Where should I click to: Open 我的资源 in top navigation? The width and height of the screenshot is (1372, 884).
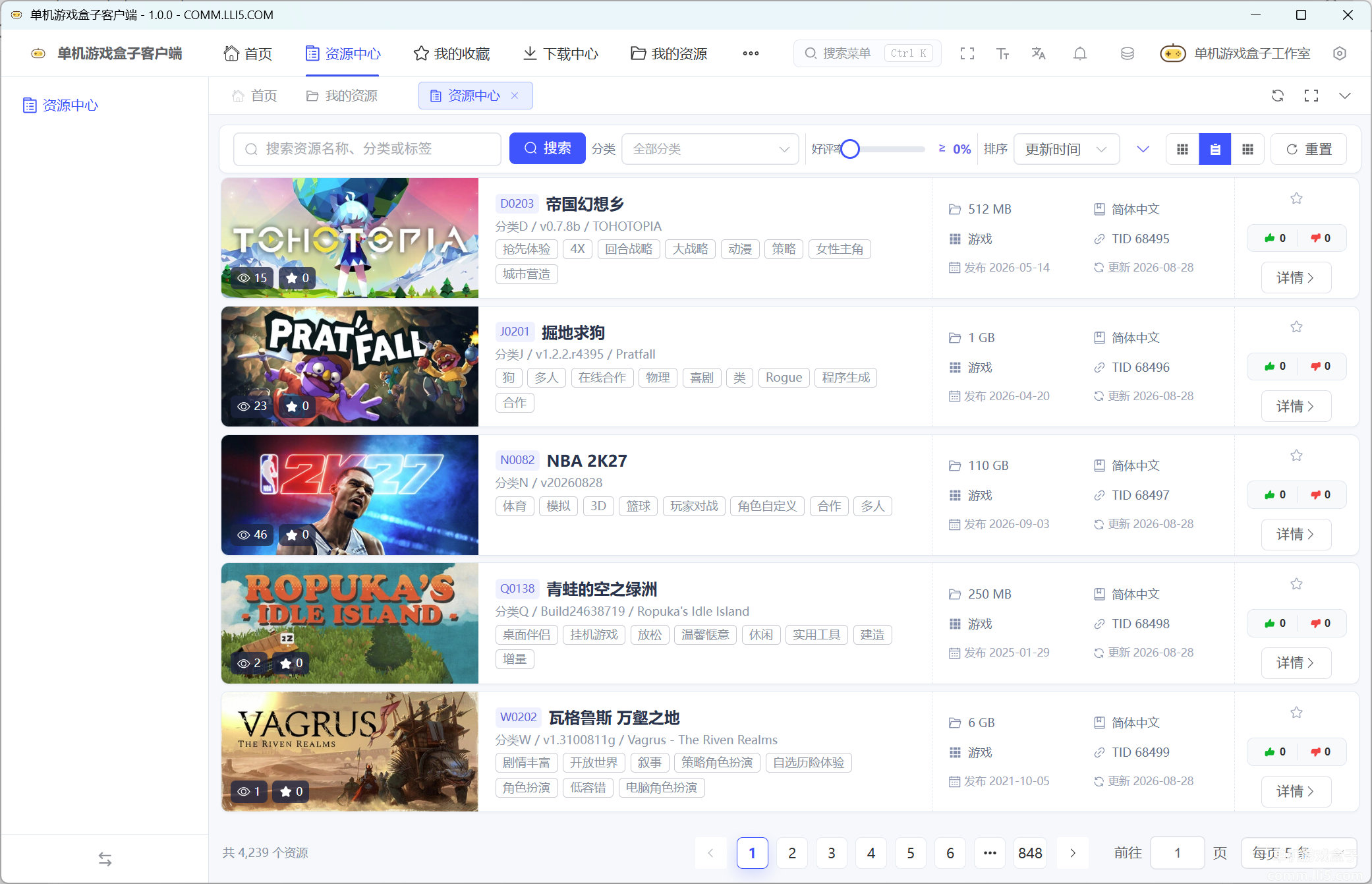(669, 53)
